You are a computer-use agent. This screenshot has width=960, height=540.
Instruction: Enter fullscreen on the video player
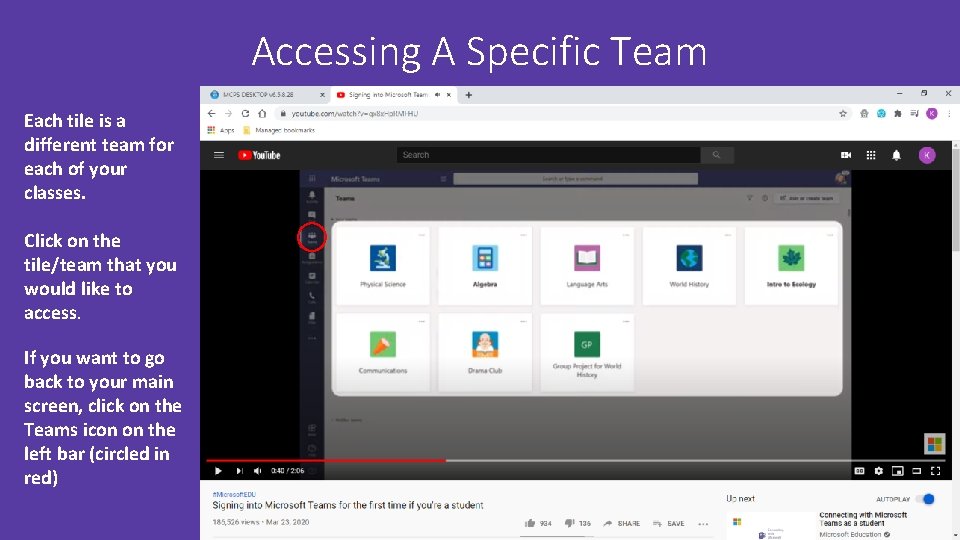(x=936, y=471)
